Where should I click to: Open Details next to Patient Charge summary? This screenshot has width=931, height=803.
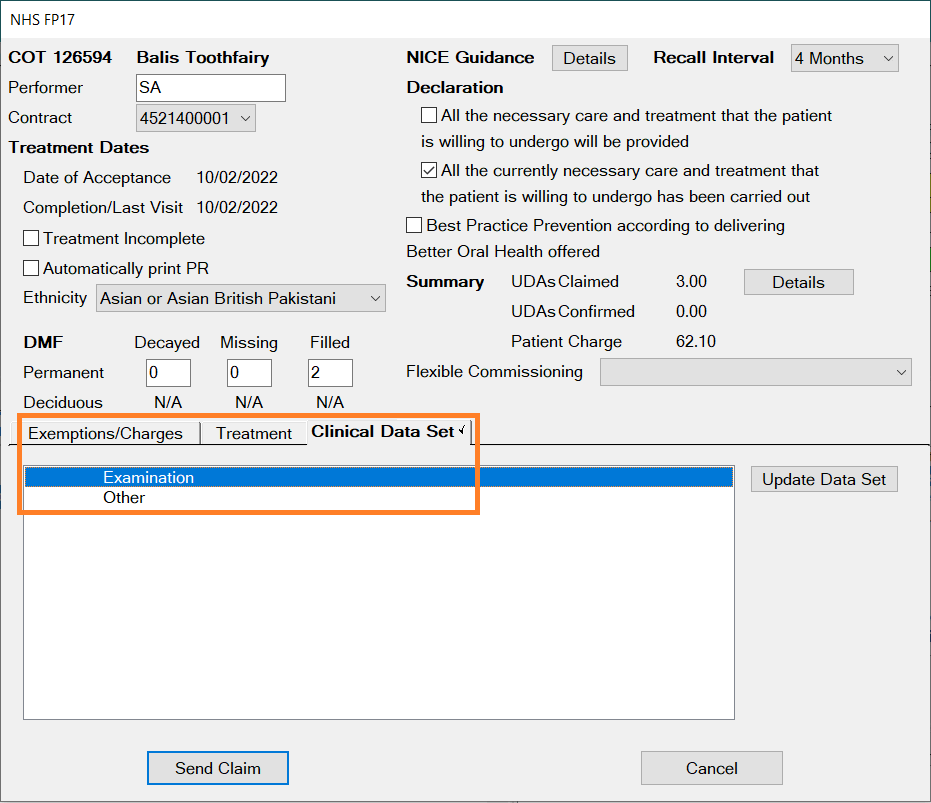click(x=798, y=282)
